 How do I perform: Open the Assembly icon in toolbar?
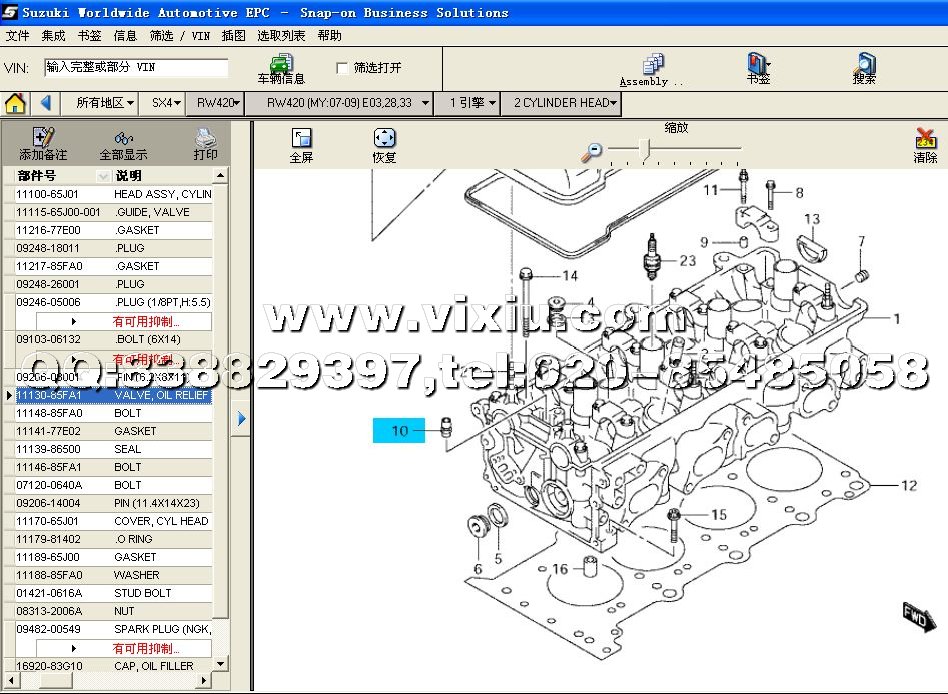[654, 65]
